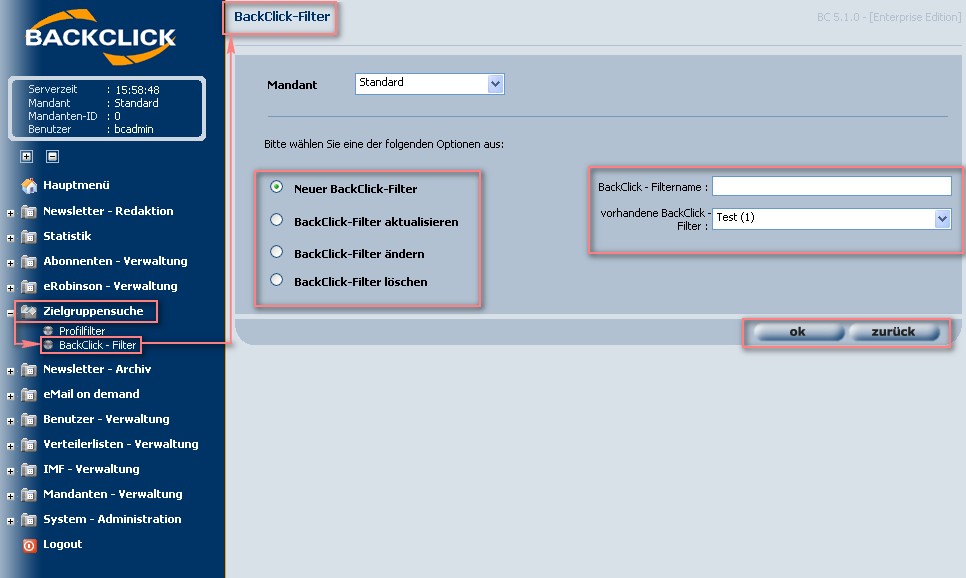Click the Logout link

[x=63, y=544]
